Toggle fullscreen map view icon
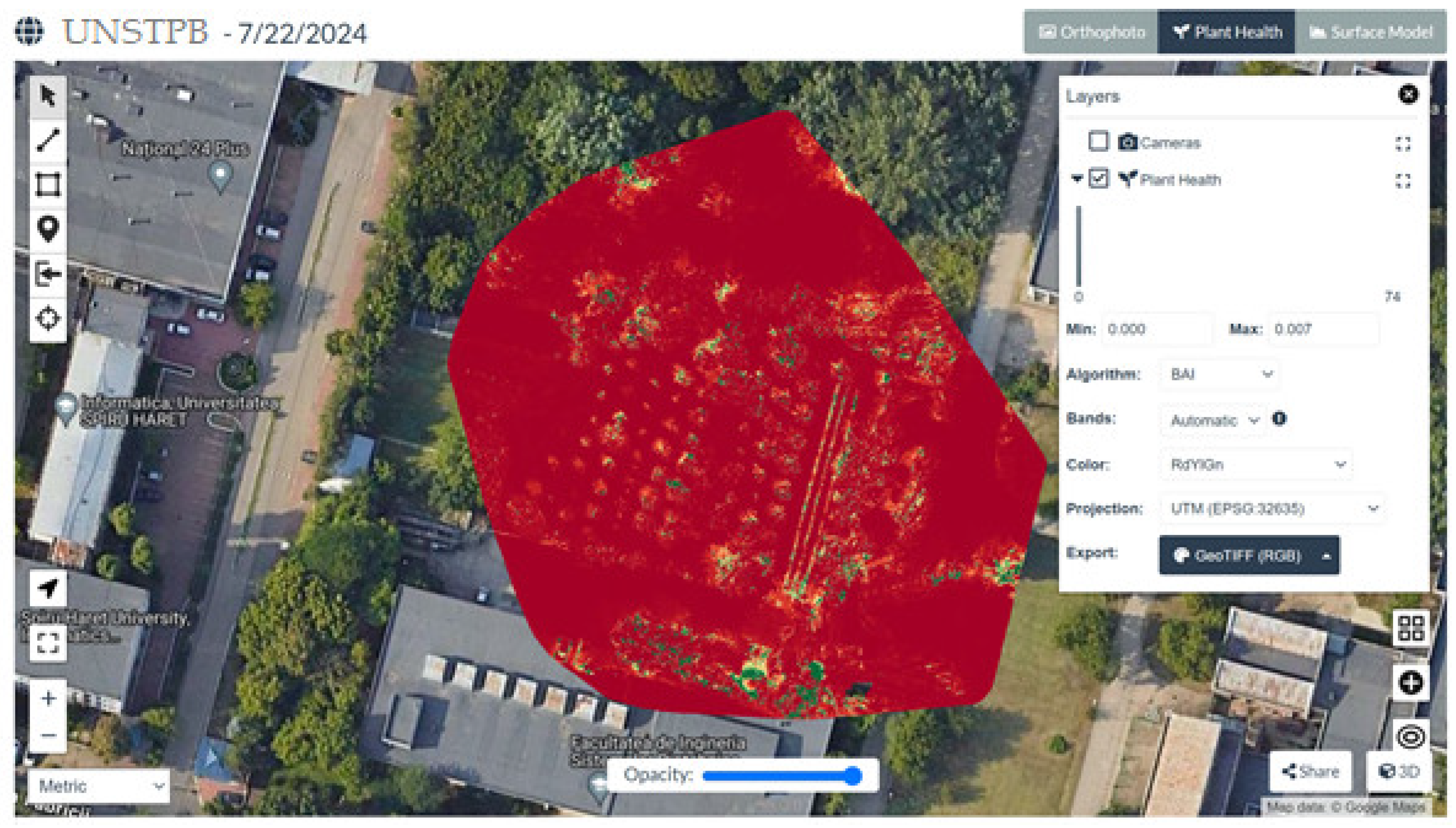This screenshot has height=828, width=1456. coord(48,643)
